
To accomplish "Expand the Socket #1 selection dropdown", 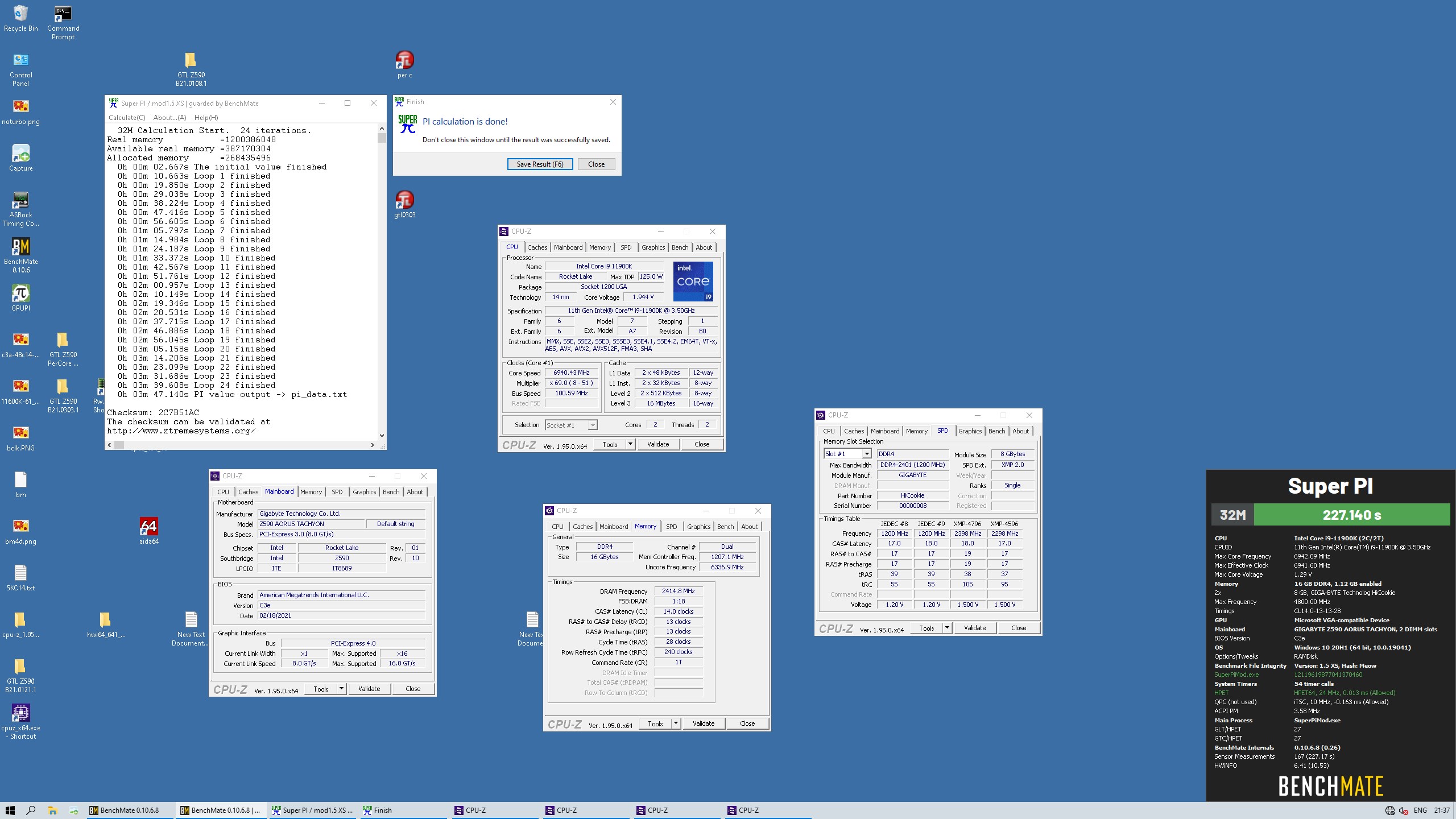I will [x=593, y=425].
